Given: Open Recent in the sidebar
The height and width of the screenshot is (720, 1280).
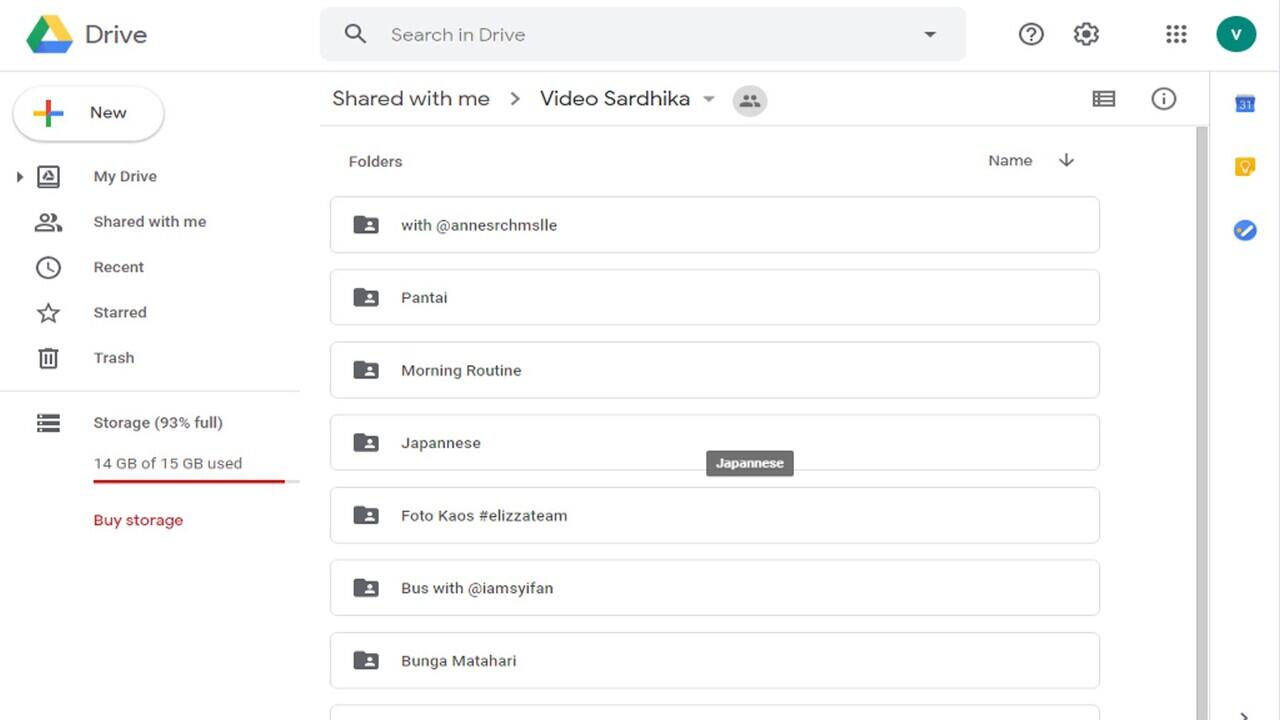Looking at the screenshot, I should pyautogui.click(x=119, y=267).
